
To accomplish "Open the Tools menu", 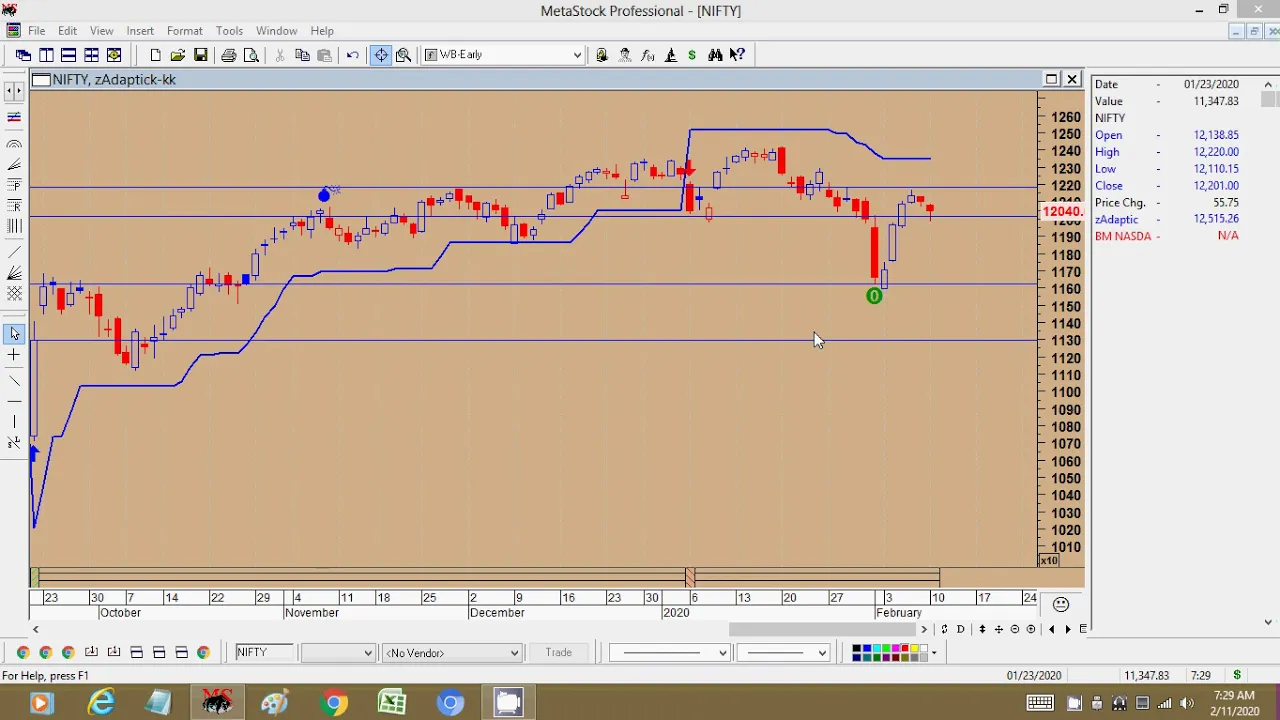I will 229,31.
